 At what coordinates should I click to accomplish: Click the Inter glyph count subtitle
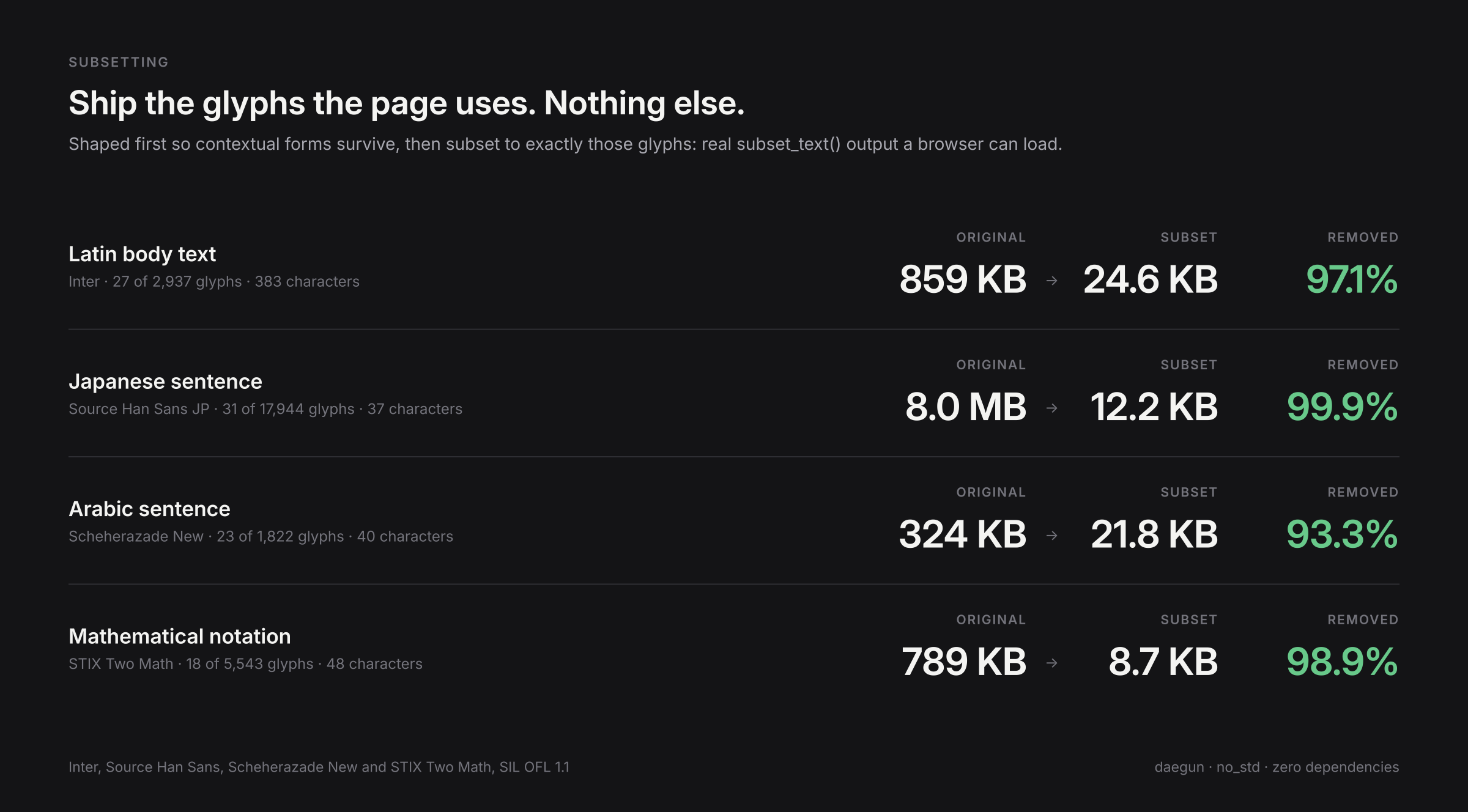tap(214, 281)
